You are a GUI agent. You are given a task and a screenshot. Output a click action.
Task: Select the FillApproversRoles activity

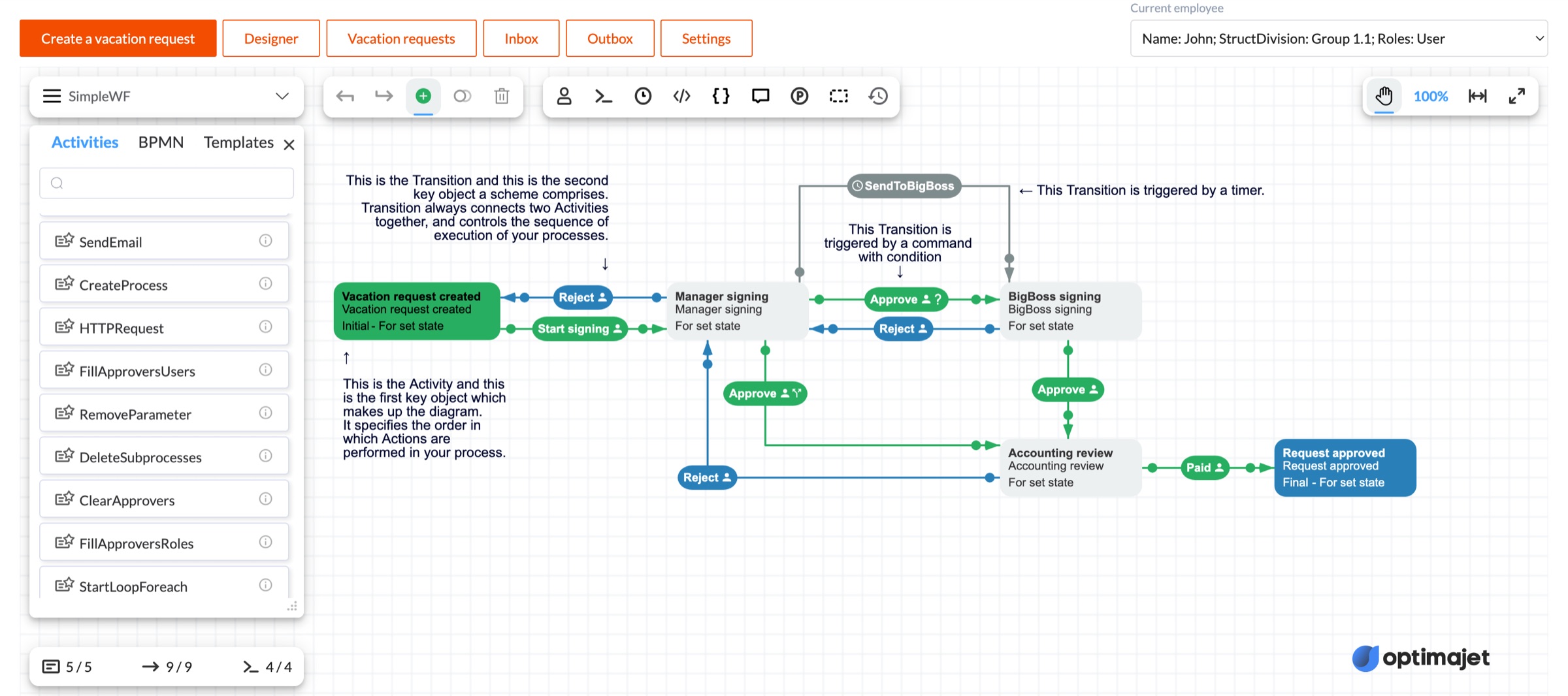point(164,543)
